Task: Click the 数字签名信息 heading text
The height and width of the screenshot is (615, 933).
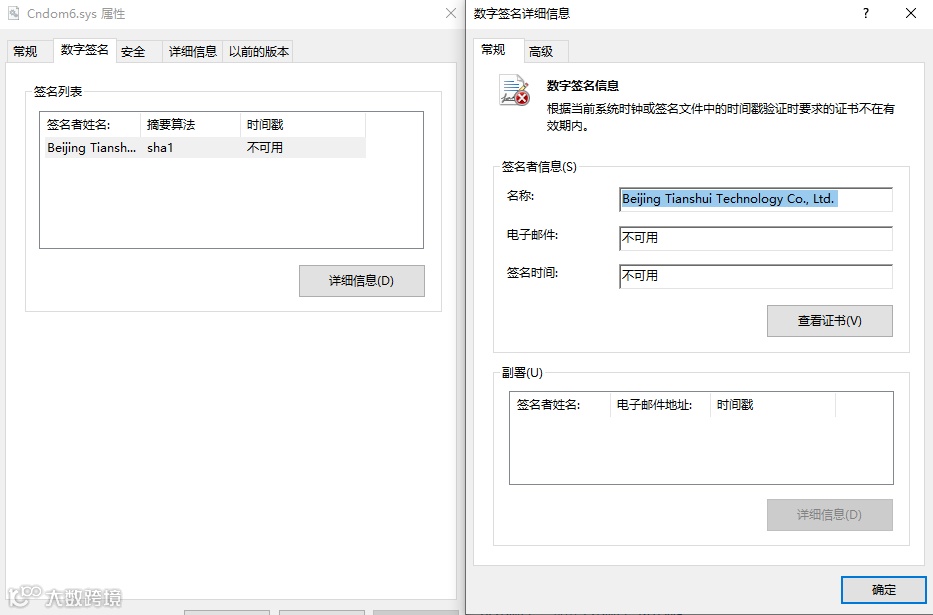Action: tap(583, 86)
